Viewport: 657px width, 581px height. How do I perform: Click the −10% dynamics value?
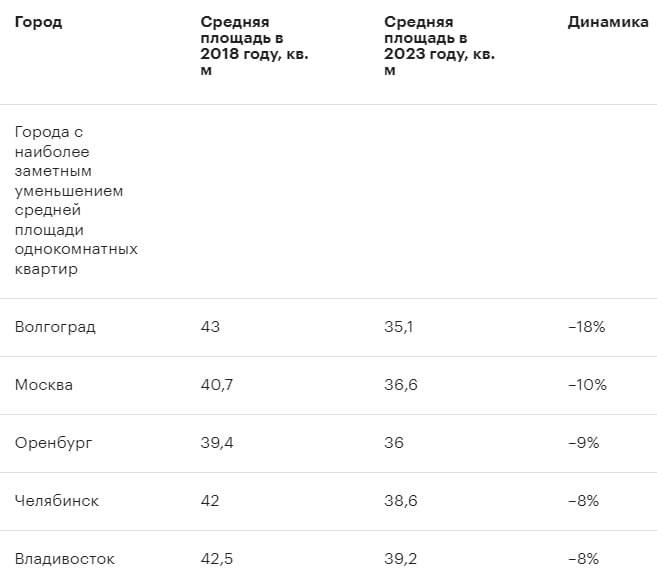[x=586, y=385]
